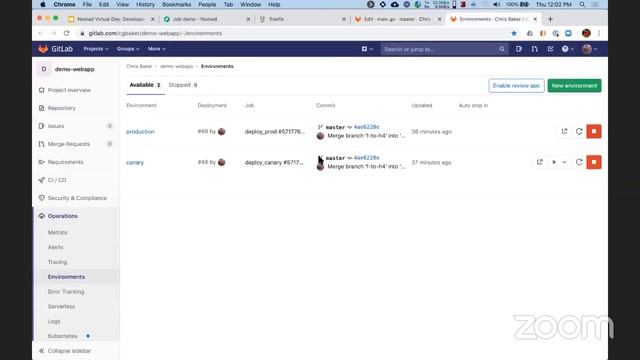Switch to the Available environments tab

pos(145,85)
